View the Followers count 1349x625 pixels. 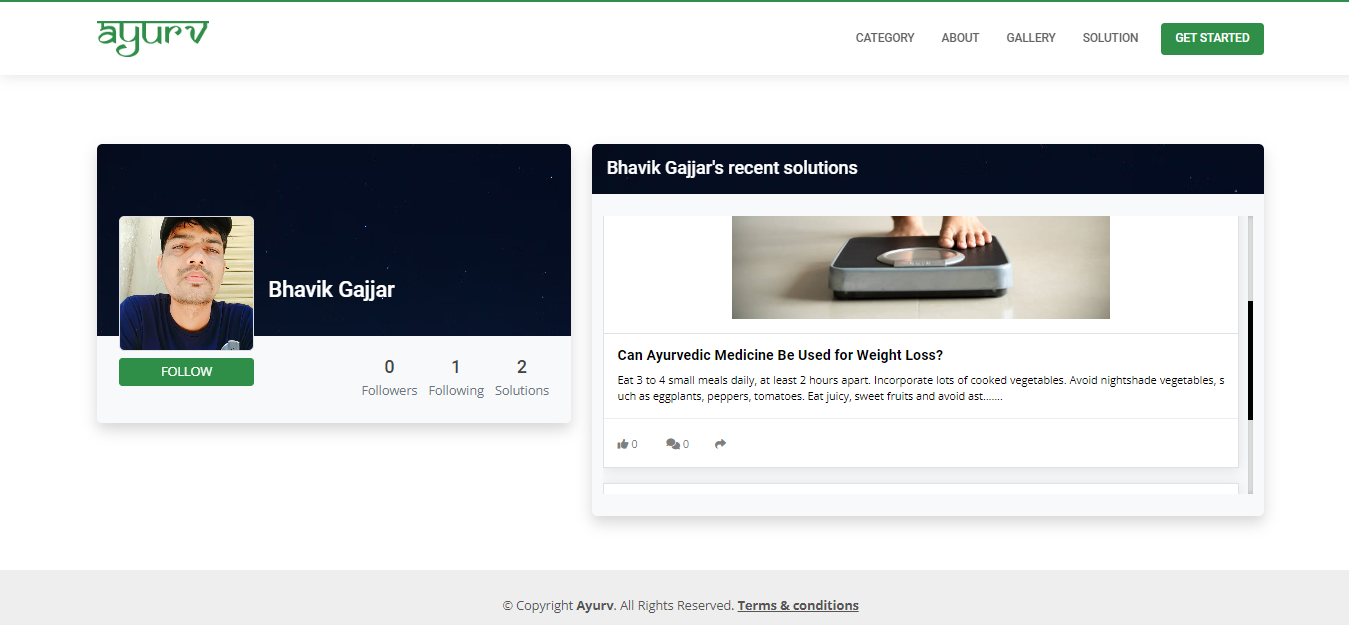(x=389, y=378)
